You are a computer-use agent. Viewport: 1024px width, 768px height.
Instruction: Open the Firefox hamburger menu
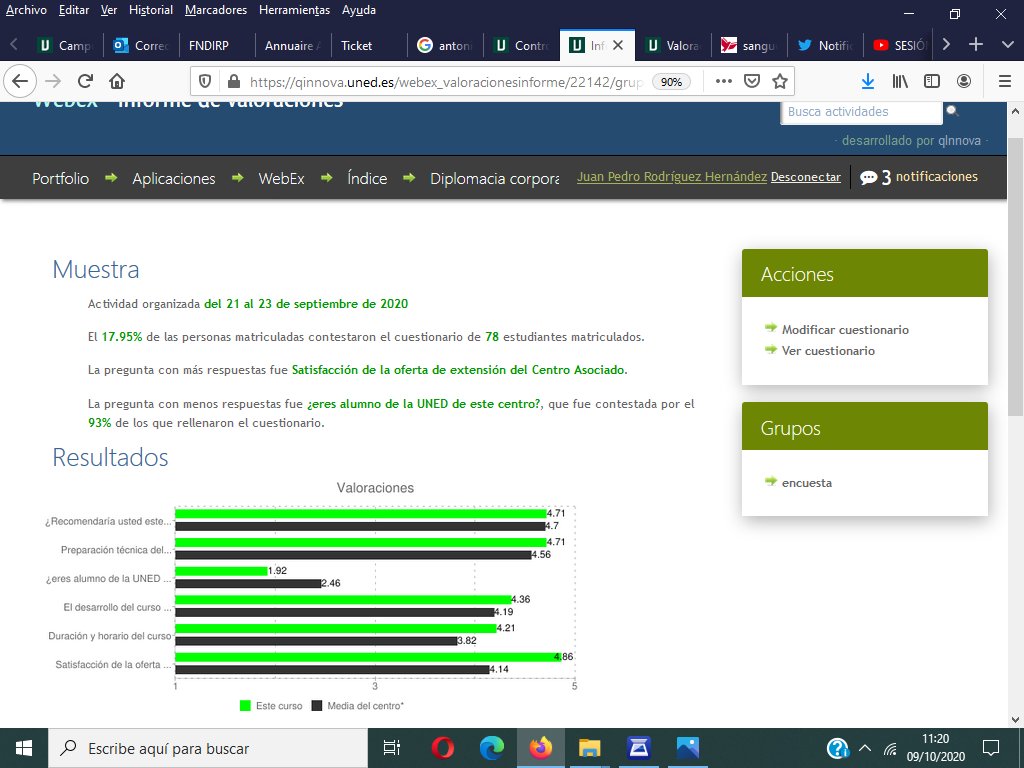pos(1004,82)
